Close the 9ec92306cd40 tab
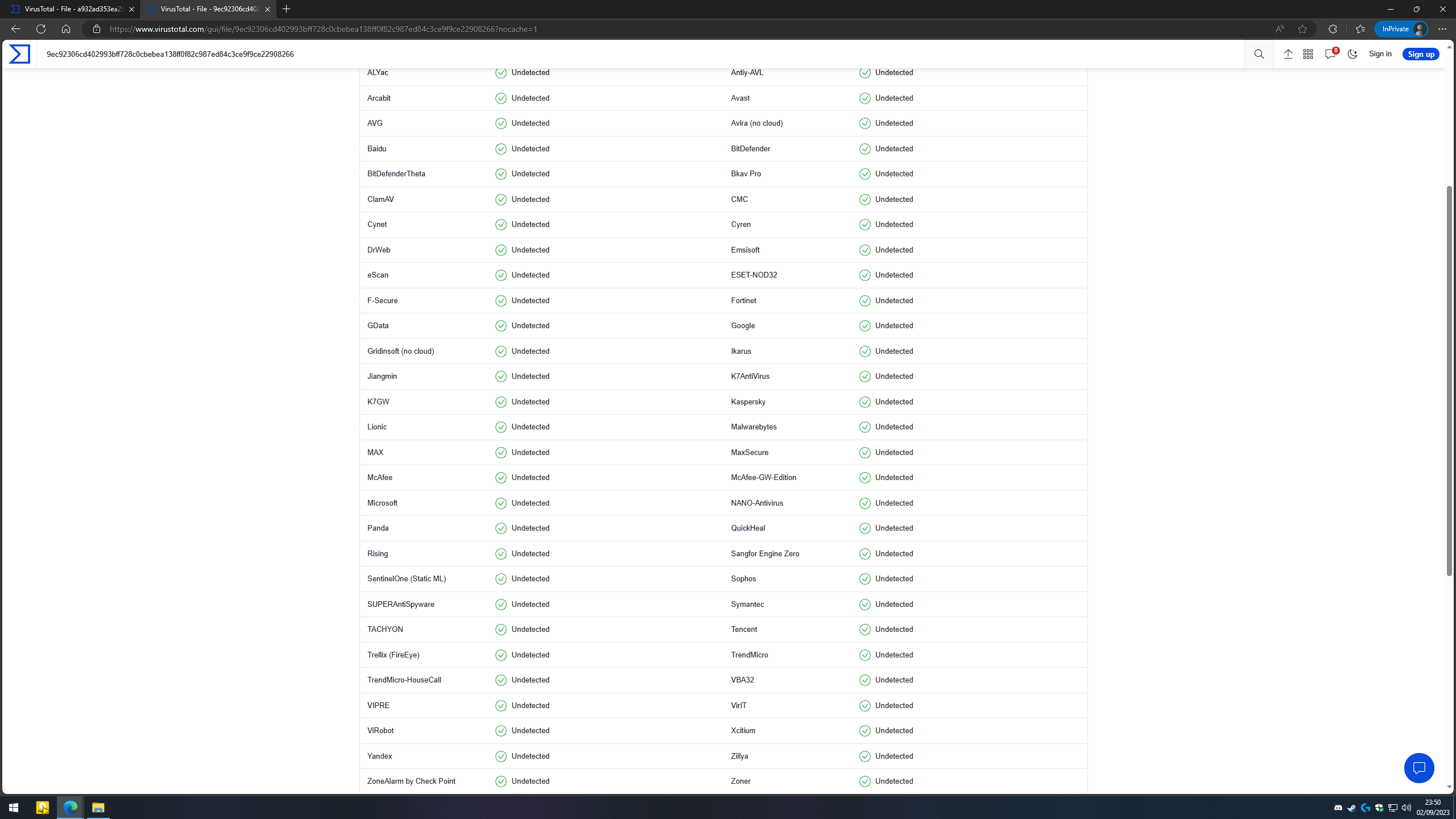1456x819 pixels. click(x=267, y=9)
